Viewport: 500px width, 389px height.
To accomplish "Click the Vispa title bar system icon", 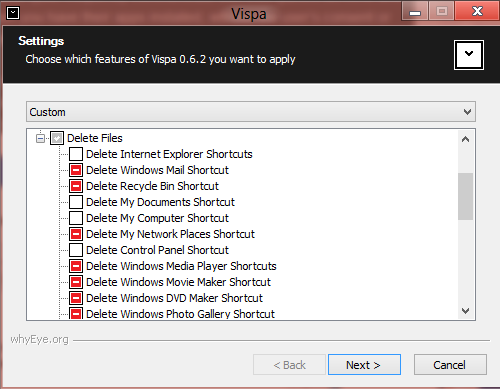I will pos(13,13).
